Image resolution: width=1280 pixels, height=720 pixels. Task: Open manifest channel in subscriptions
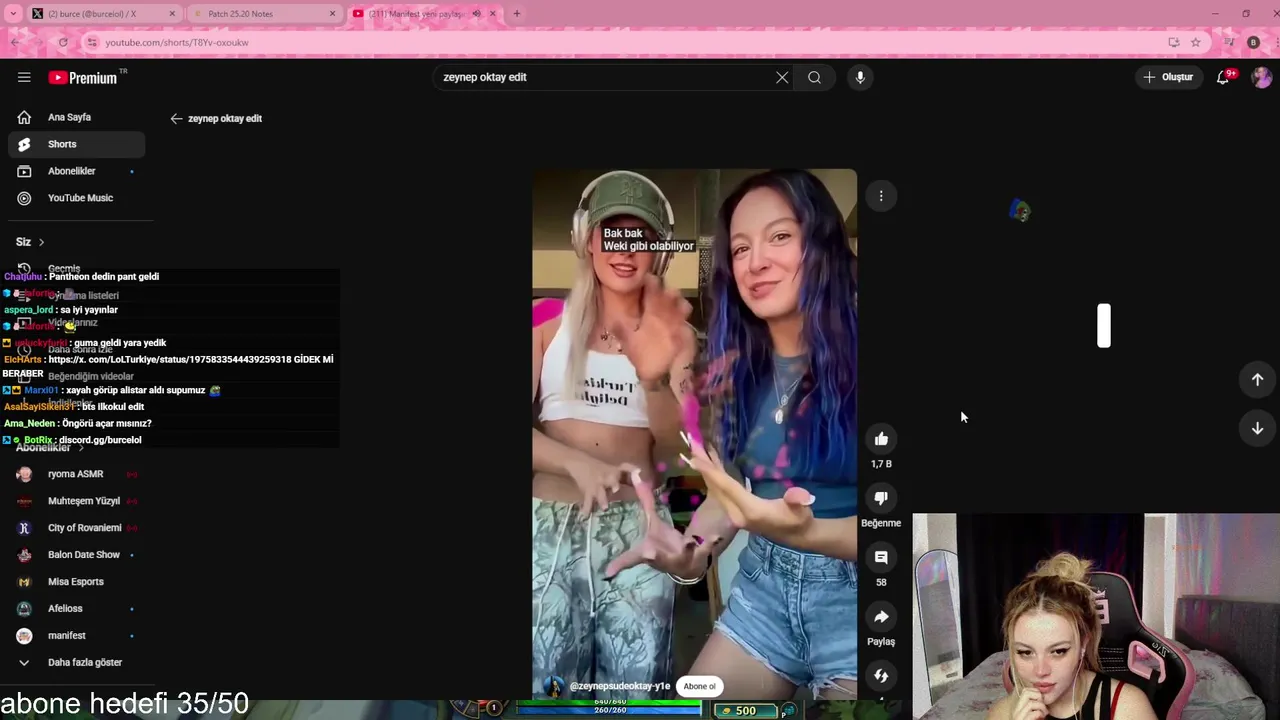[x=76, y=636]
